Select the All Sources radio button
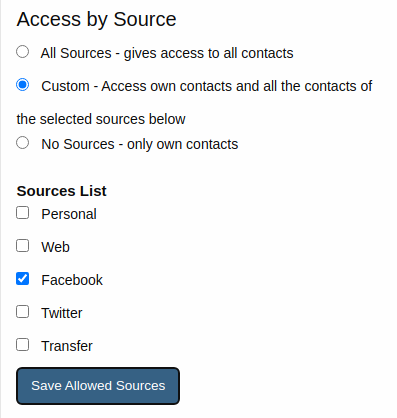397x418 pixels. click(23, 52)
